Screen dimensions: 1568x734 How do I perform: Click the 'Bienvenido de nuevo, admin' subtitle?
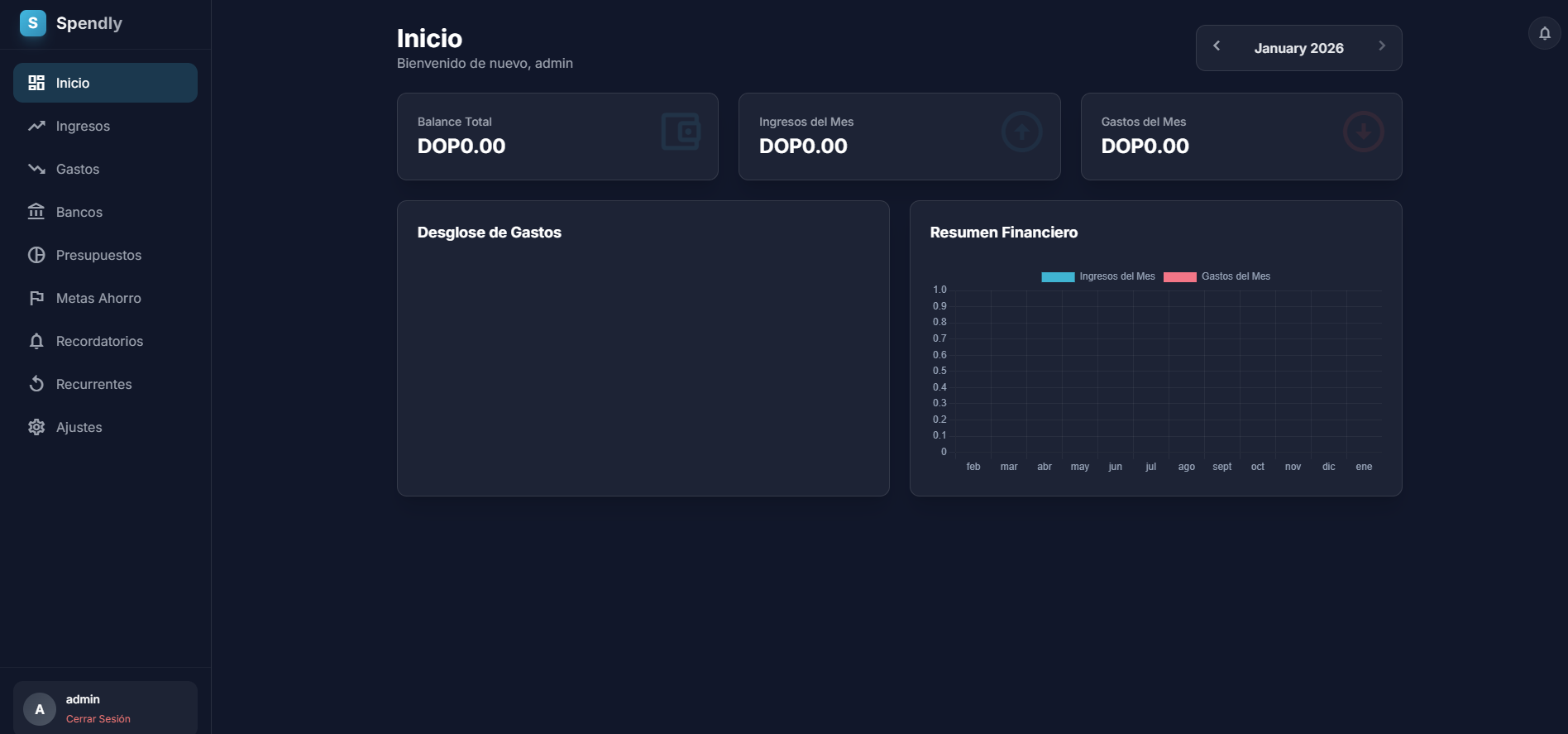coord(485,63)
